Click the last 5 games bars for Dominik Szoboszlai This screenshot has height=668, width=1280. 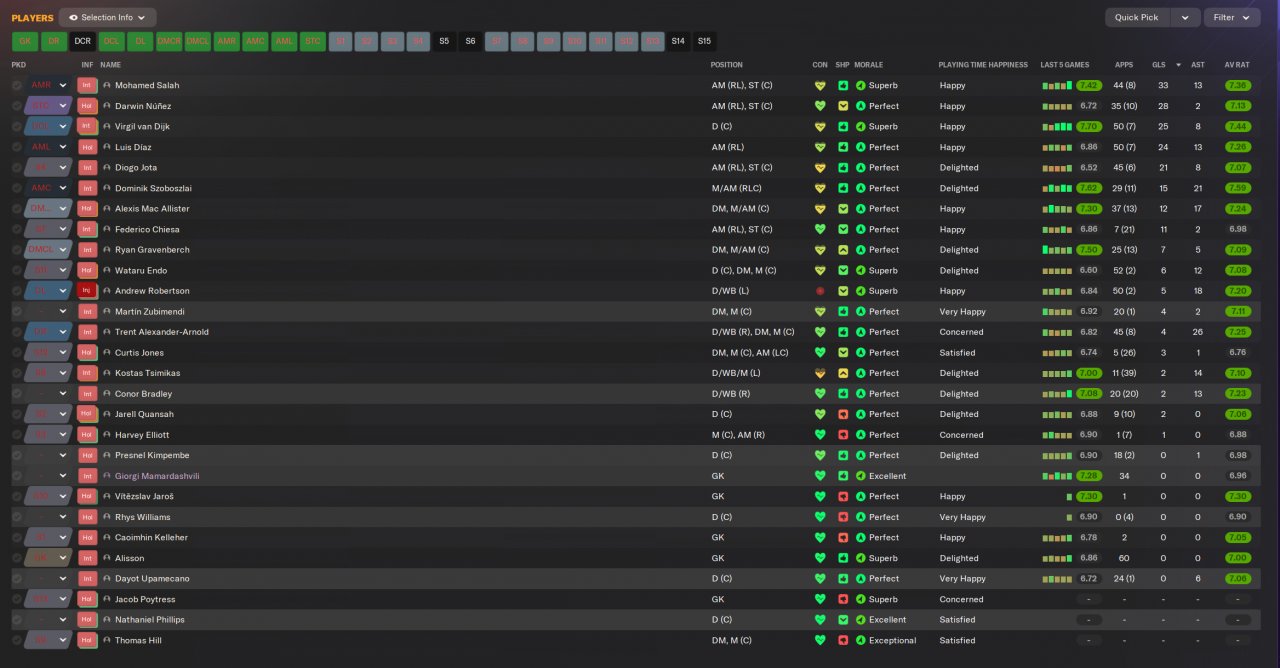(x=1057, y=188)
